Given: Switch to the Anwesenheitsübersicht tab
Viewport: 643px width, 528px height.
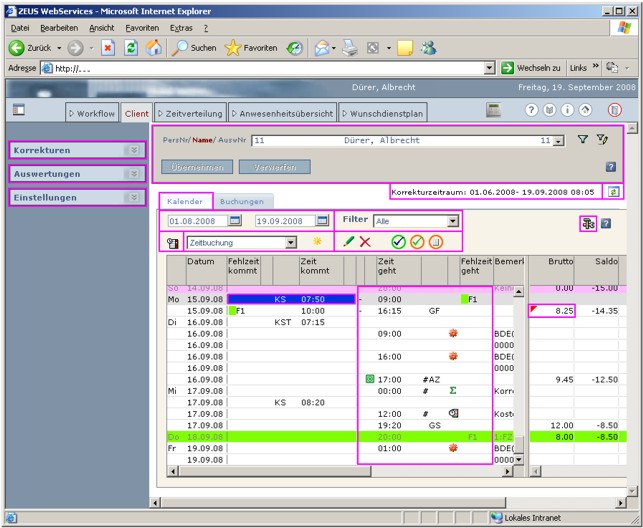Looking at the screenshot, I should 282,114.
